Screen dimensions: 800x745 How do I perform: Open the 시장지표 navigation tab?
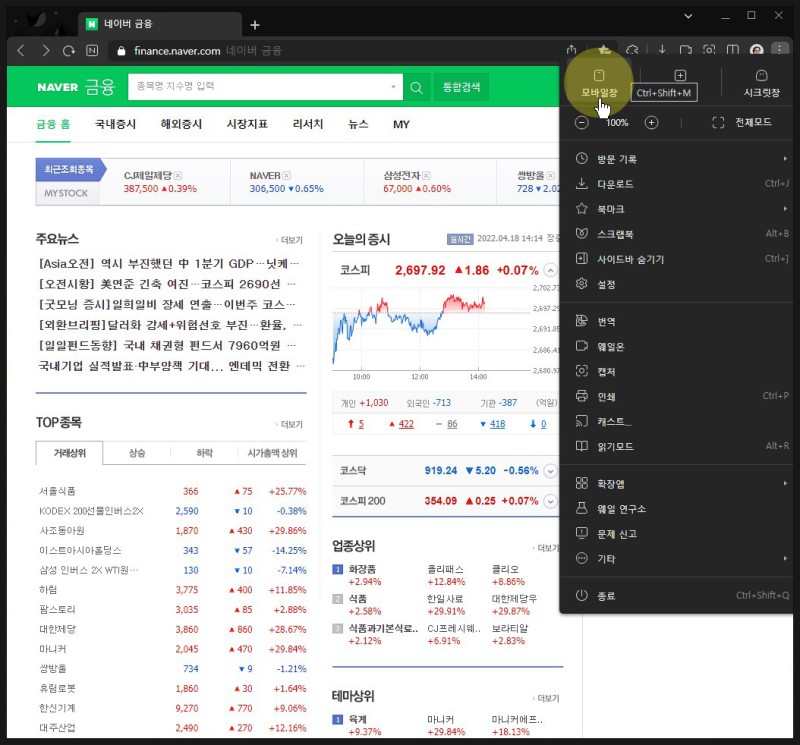(x=247, y=124)
